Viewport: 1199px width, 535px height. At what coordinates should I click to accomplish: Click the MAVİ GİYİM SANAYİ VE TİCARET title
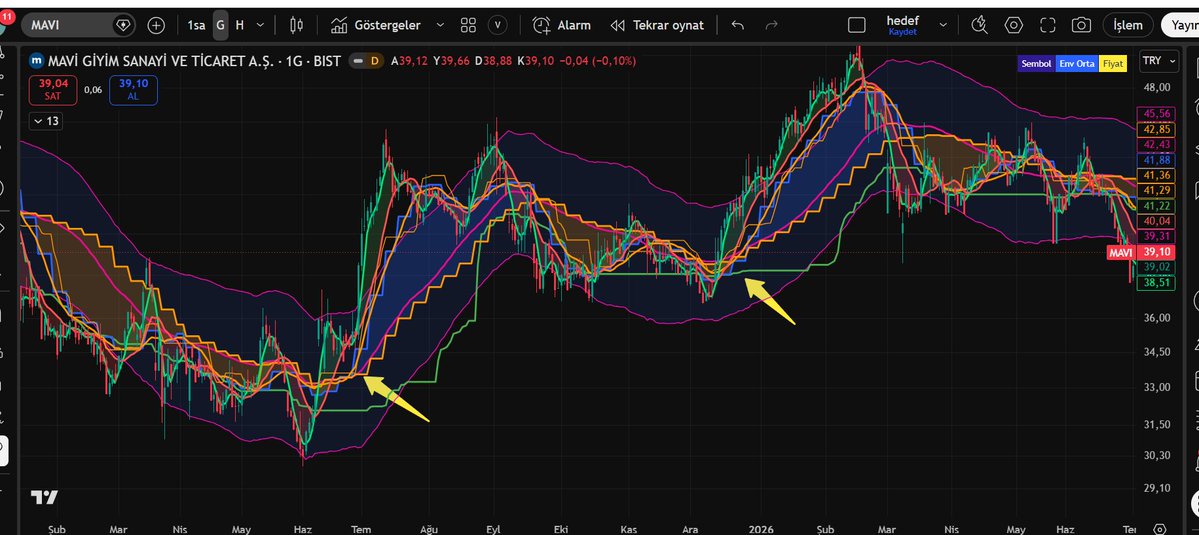[163, 60]
